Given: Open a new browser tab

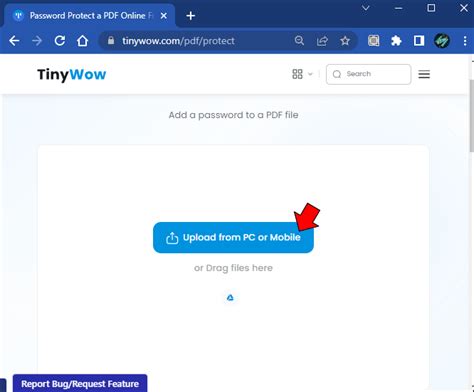Looking at the screenshot, I should 191,16.
